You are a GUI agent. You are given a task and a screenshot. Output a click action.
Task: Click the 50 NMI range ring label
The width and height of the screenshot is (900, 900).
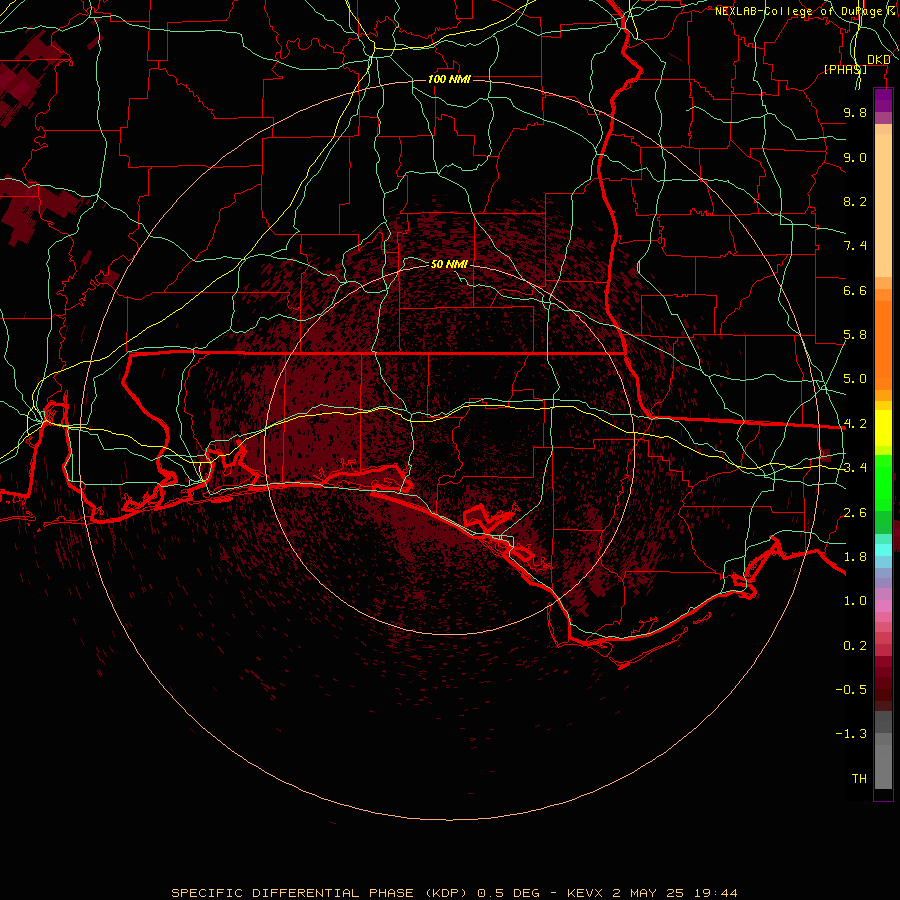[449, 264]
